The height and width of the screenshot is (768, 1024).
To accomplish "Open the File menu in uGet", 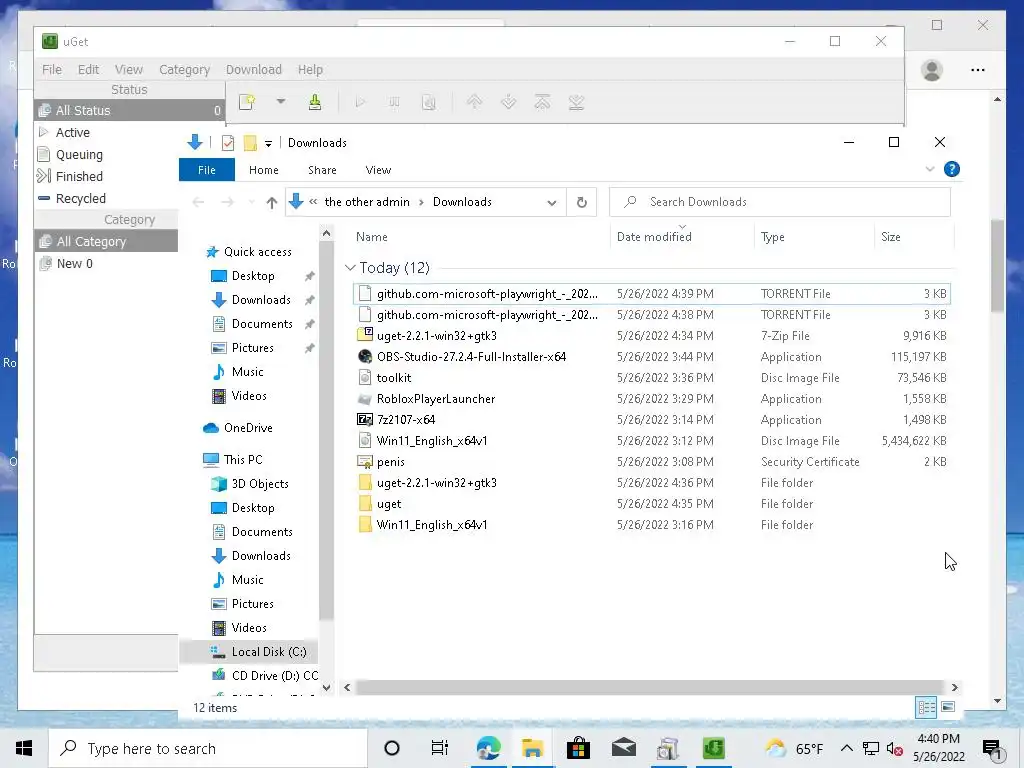I will [x=52, y=69].
